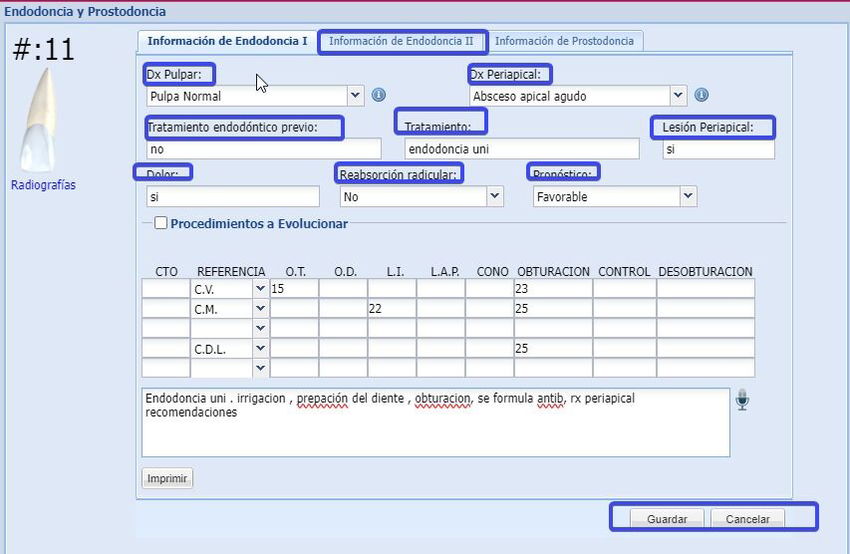Screen dimensions: 850x554
Task: Open the Radiografías link
Action: coord(43,185)
